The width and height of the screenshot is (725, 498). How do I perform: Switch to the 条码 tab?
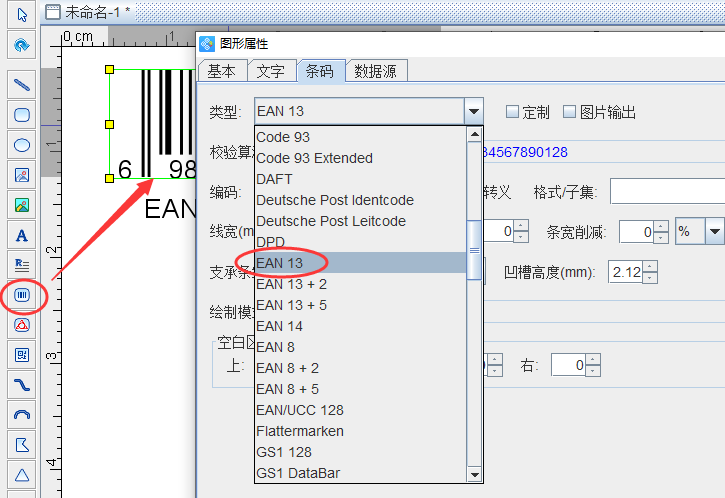[320, 71]
